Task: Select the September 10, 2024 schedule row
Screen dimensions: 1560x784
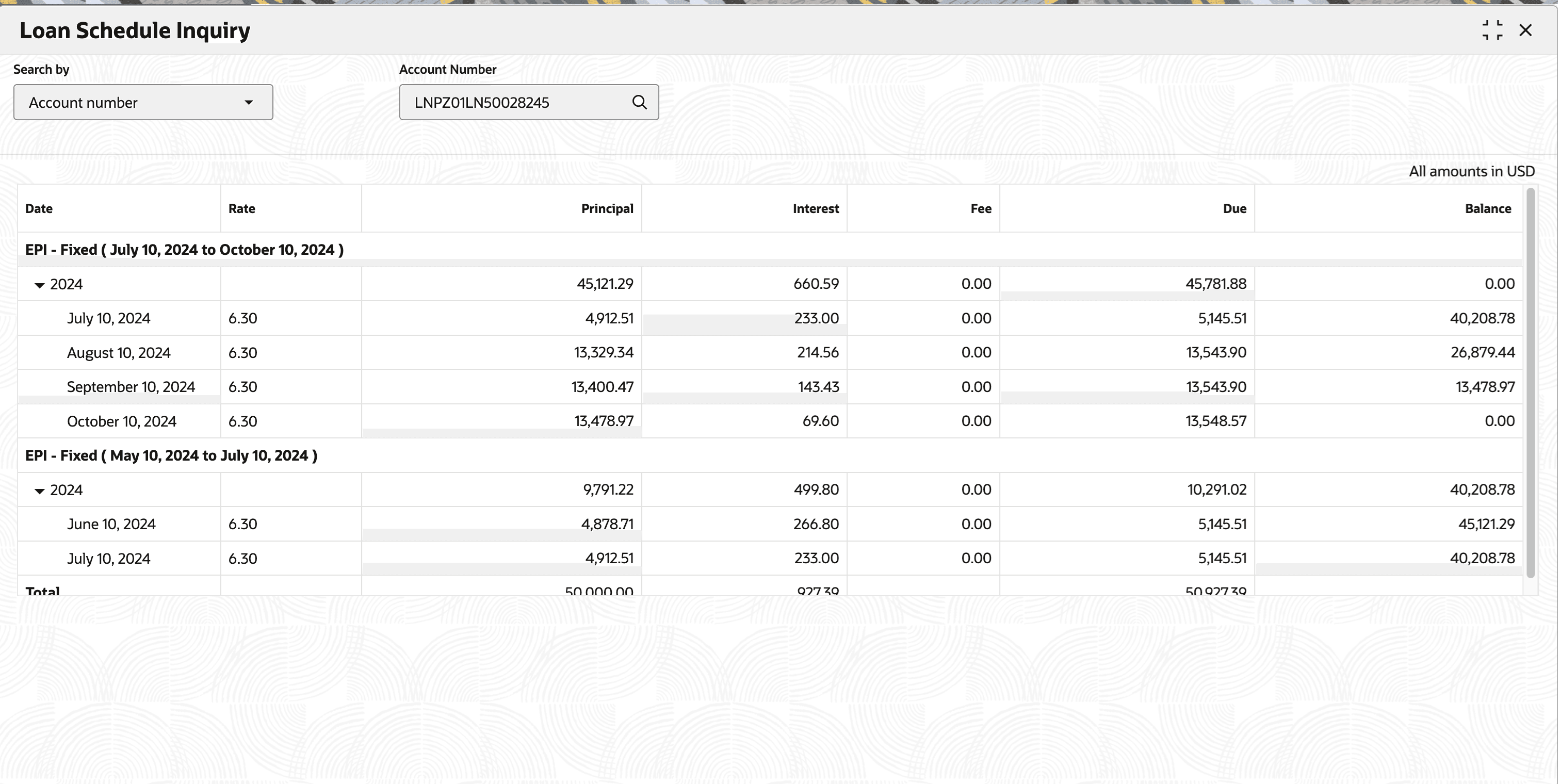Action: (x=131, y=387)
